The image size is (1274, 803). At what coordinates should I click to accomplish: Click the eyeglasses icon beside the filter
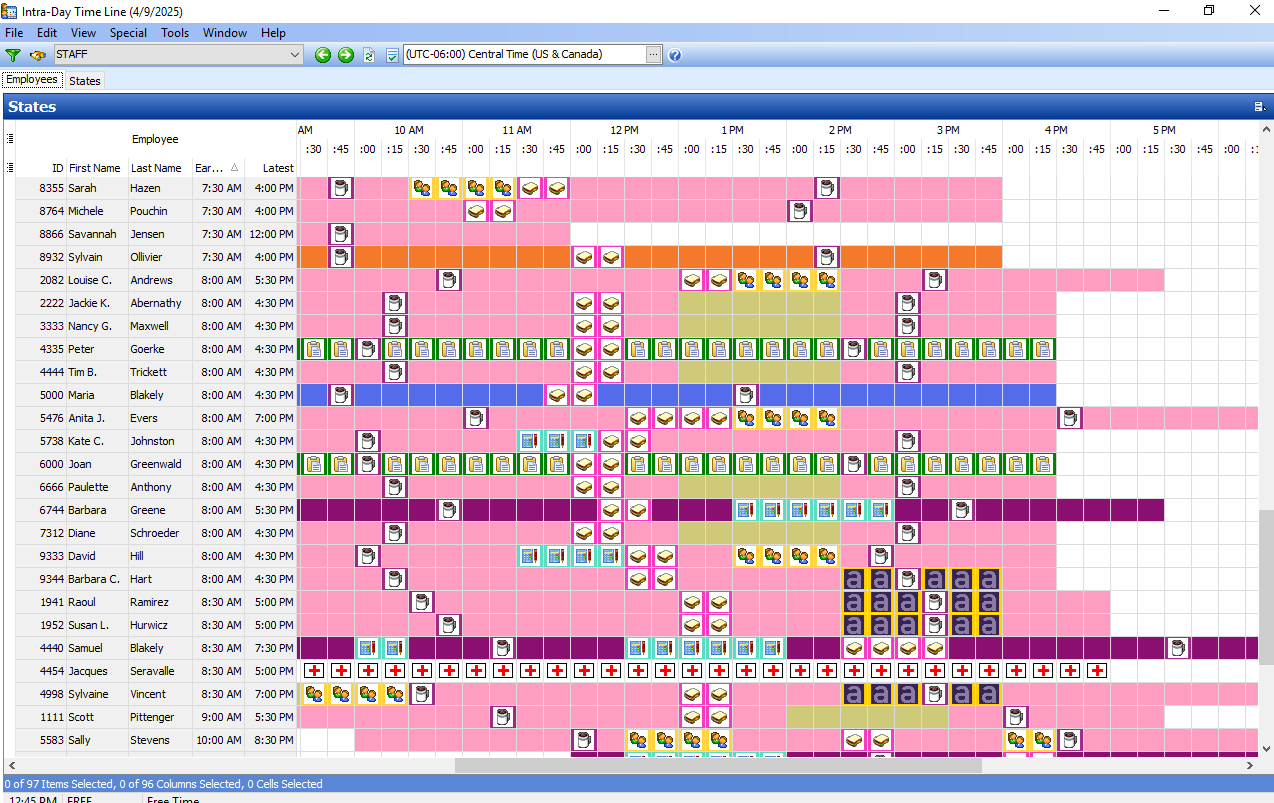(x=37, y=55)
